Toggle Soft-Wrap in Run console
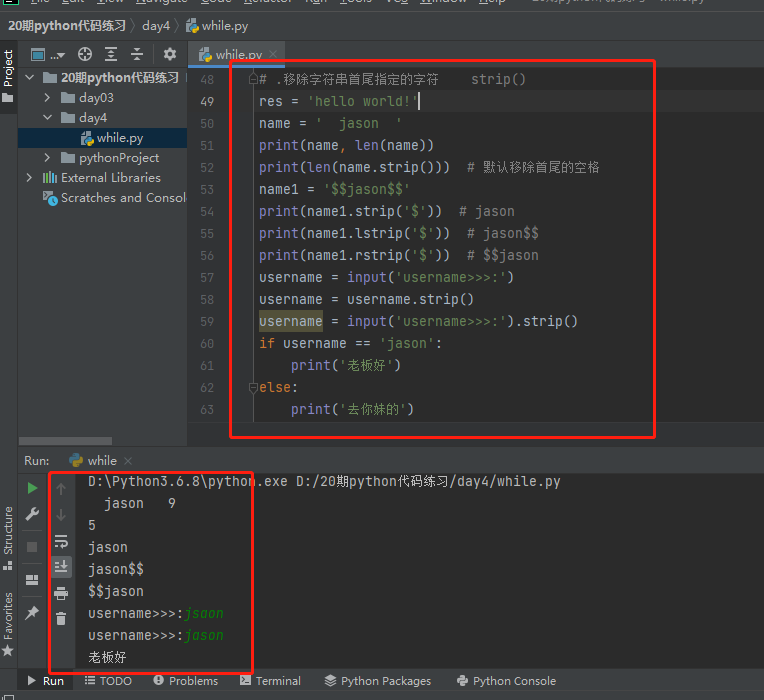The height and width of the screenshot is (700, 764). coord(61,541)
